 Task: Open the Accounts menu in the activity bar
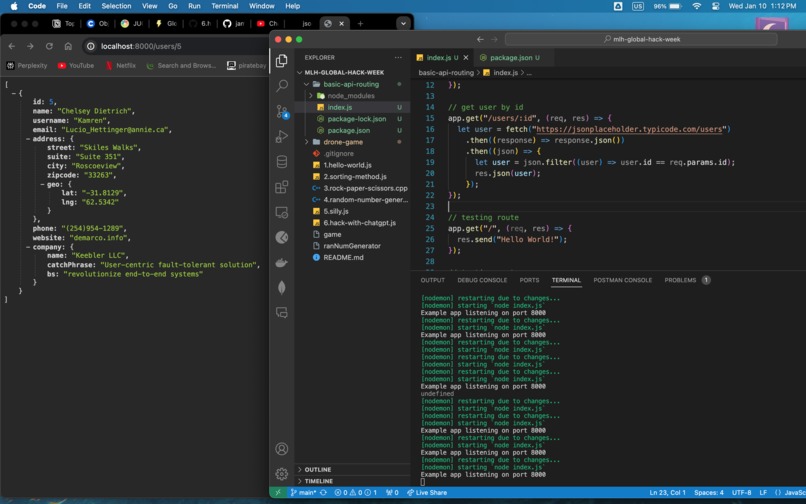pyautogui.click(x=282, y=449)
